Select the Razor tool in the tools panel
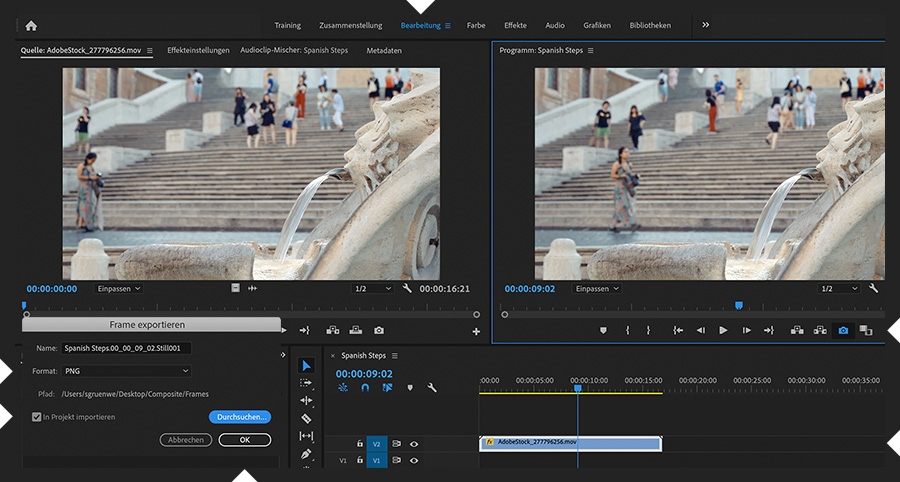 tap(307, 418)
